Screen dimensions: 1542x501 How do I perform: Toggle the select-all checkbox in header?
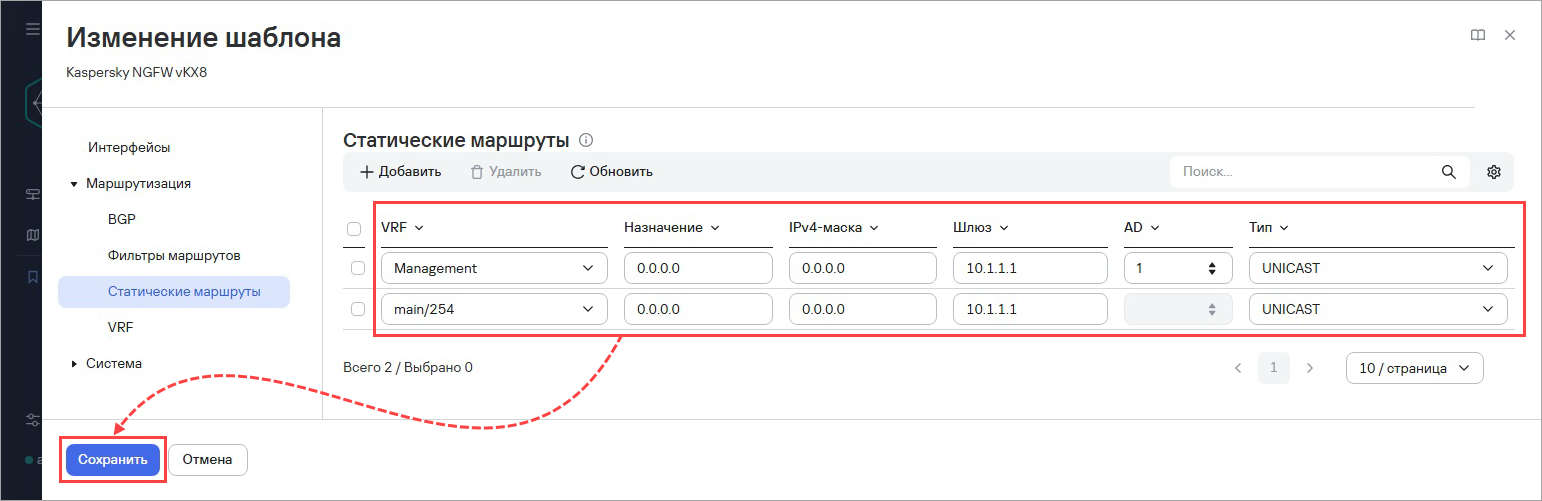(353, 228)
